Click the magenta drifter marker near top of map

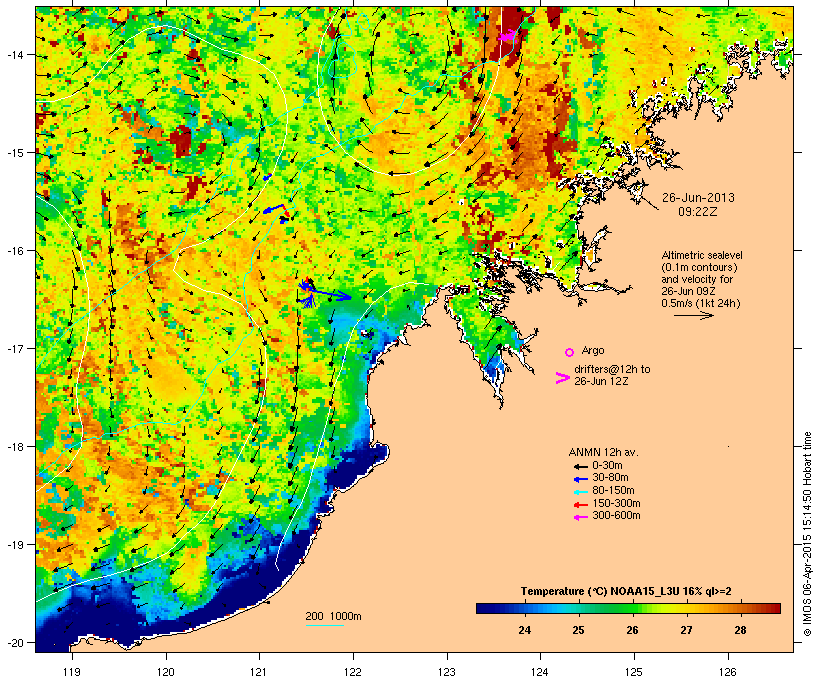pos(506,36)
